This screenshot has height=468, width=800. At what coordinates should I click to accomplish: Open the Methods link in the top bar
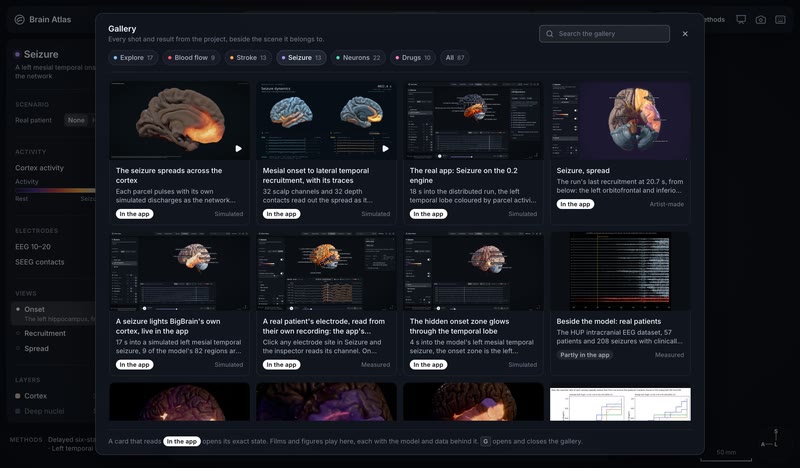(713, 19)
